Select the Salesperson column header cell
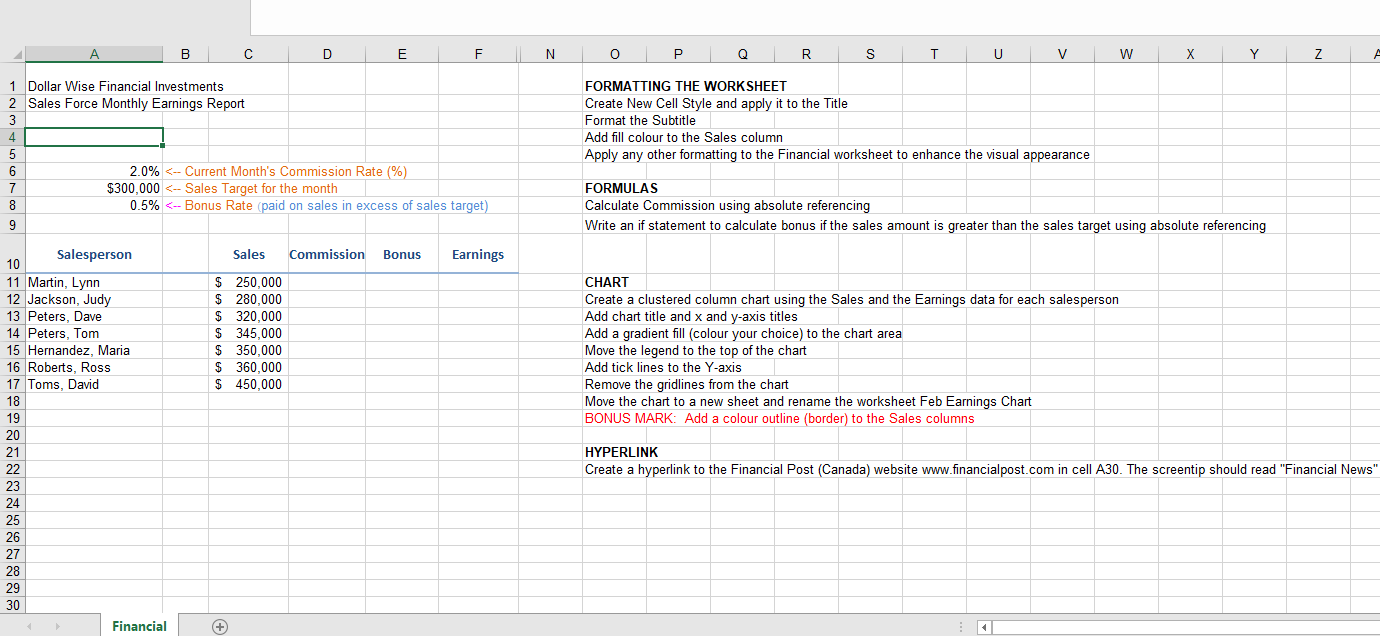Viewport: 1380px width, 636px height. coord(94,254)
